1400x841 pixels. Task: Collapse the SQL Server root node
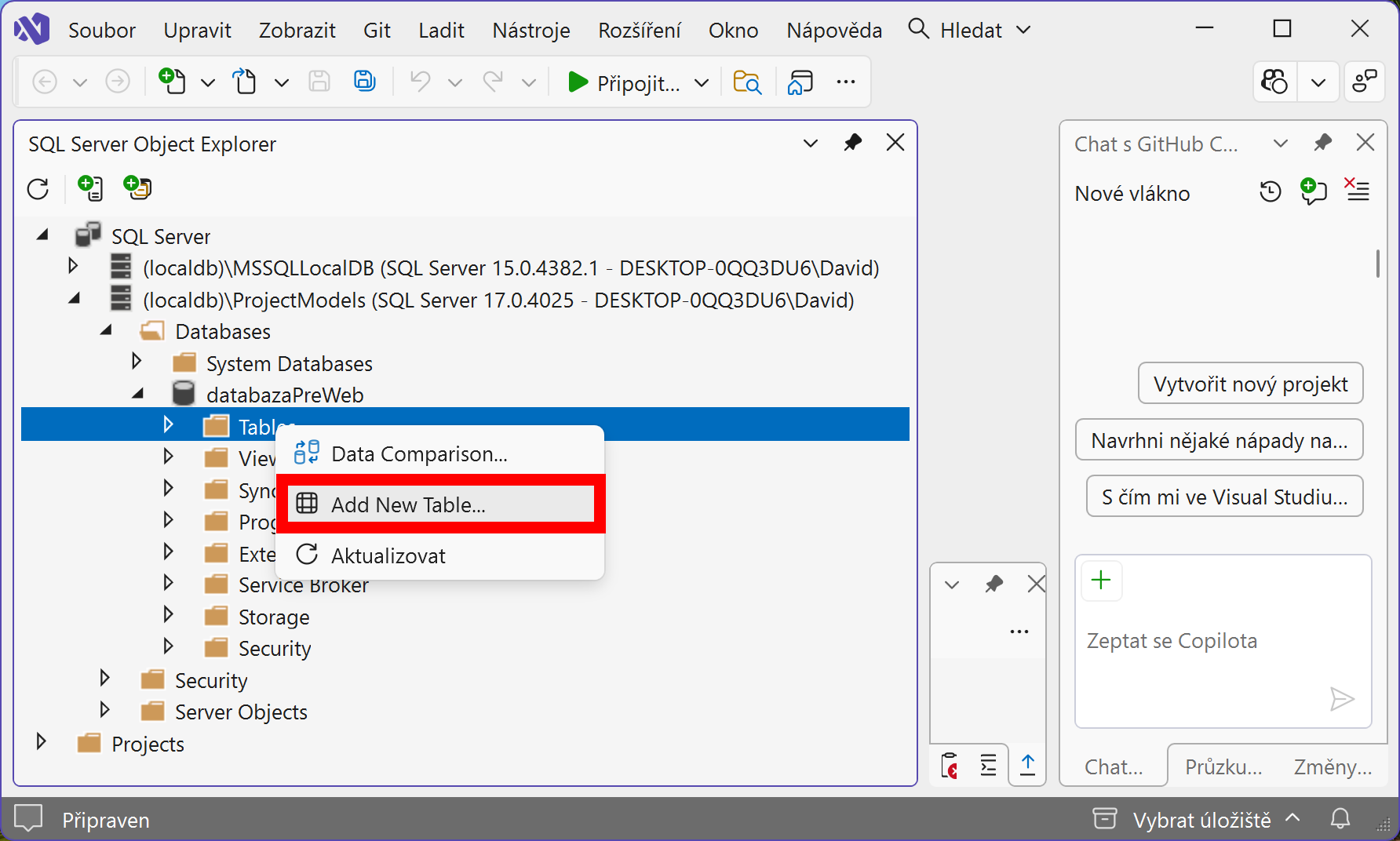click(x=42, y=235)
